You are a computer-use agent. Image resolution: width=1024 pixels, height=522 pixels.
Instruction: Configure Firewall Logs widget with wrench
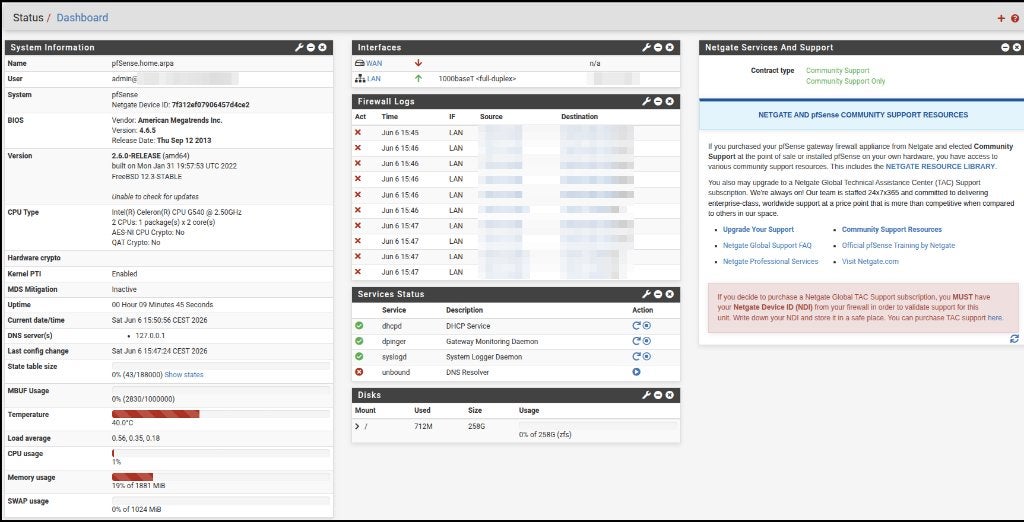[647, 101]
